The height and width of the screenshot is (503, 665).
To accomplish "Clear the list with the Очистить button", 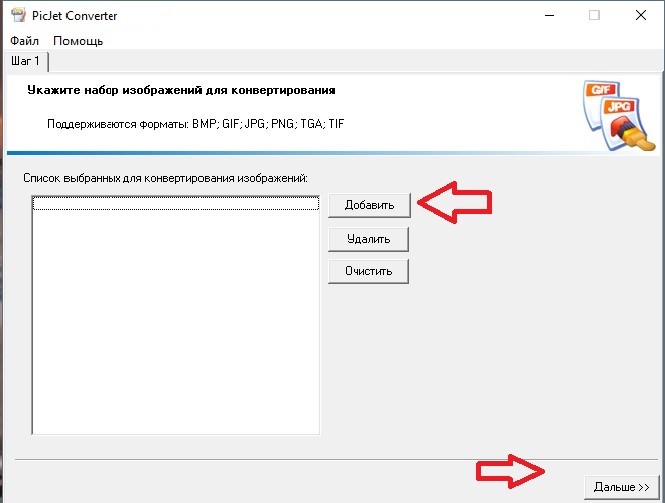I will (368, 271).
